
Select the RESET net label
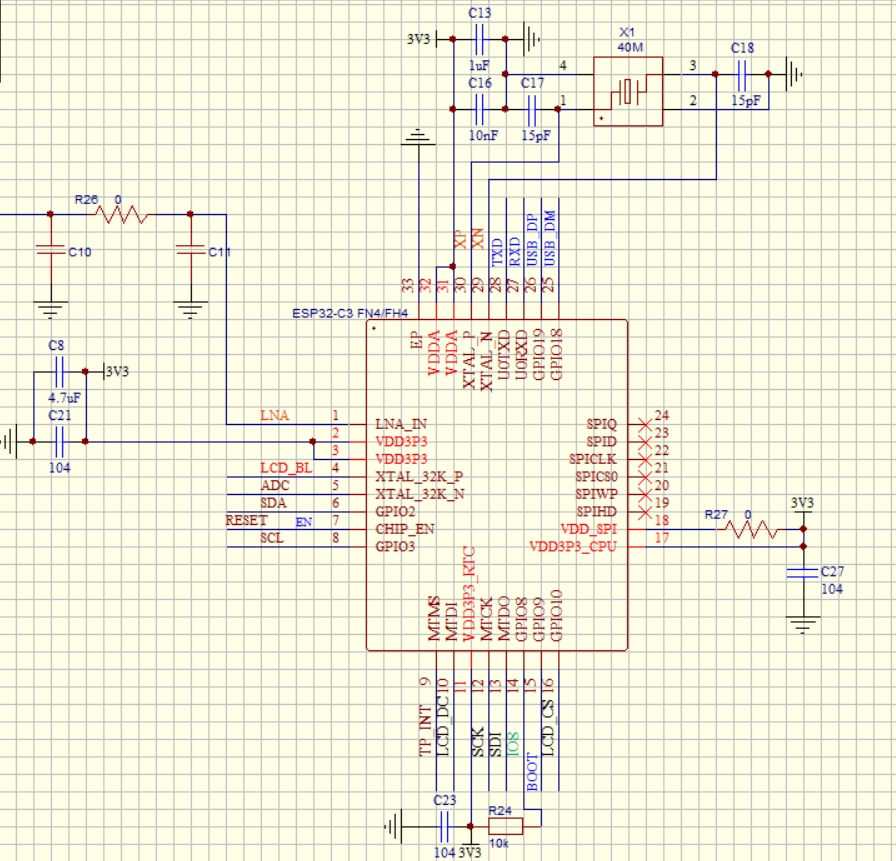coord(246,520)
